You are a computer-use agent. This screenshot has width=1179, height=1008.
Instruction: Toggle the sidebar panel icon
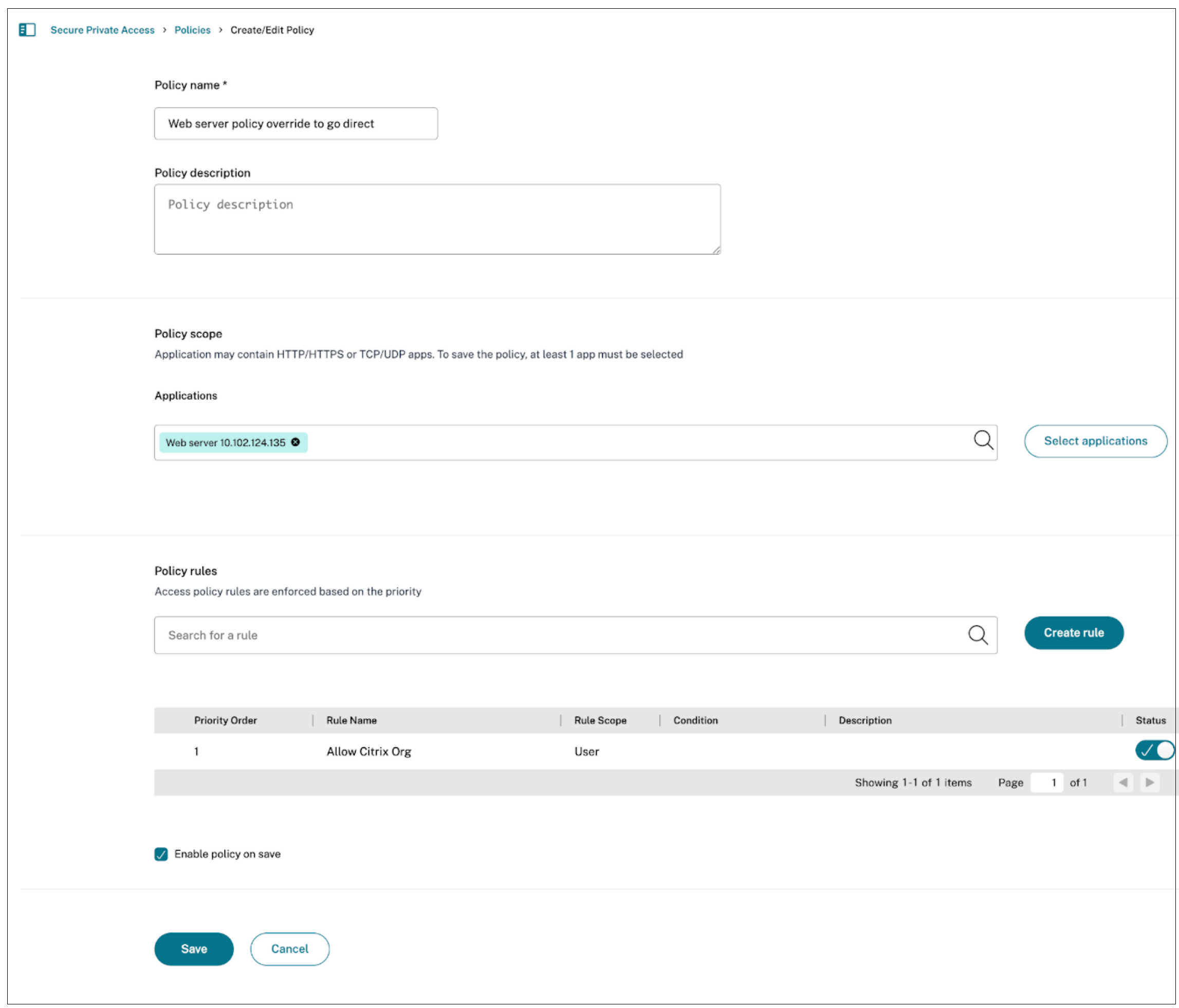pyautogui.click(x=27, y=30)
